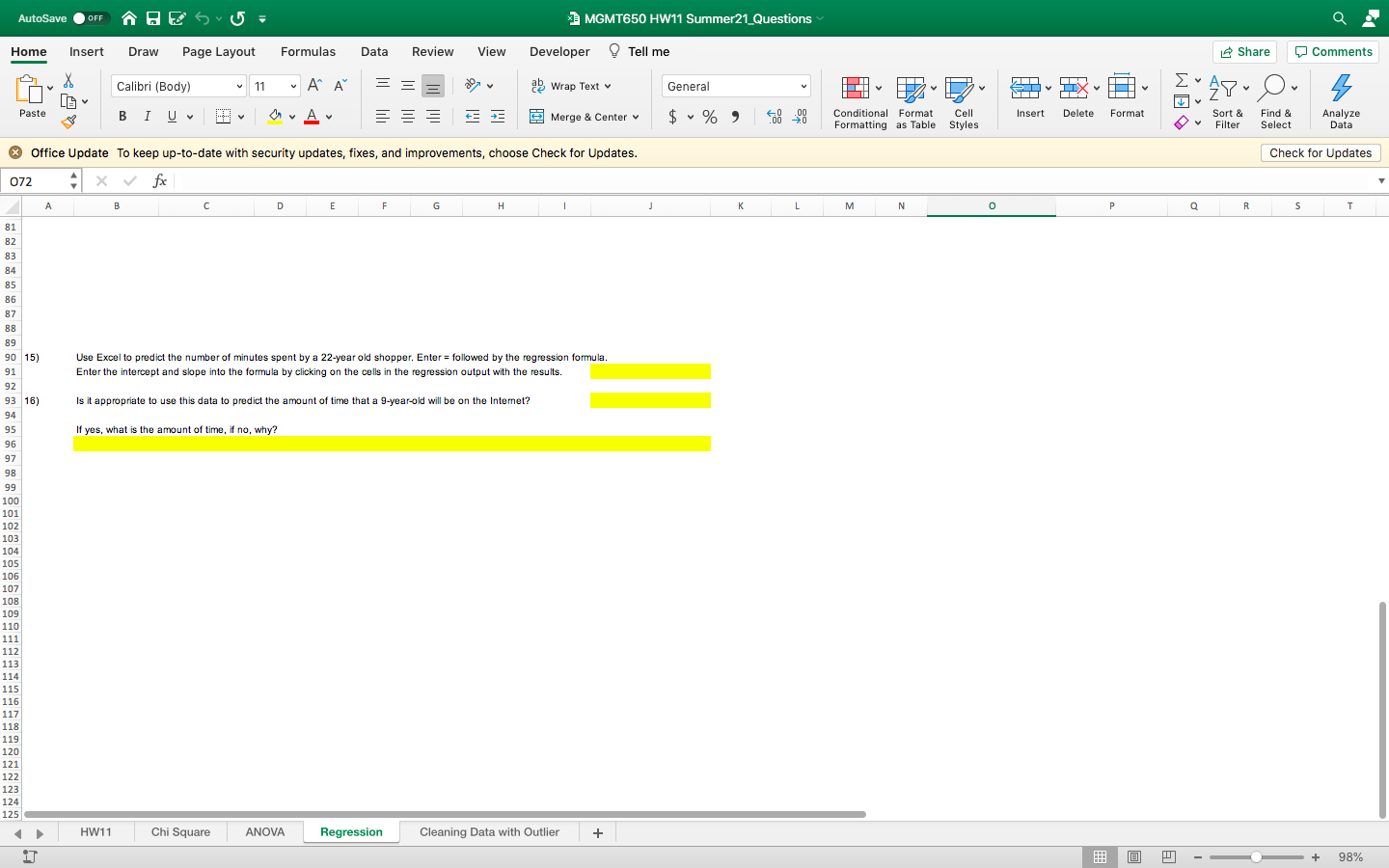Apply Comma style format
Image resolution: width=1389 pixels, height=868 pixels.
pos(735,117)
